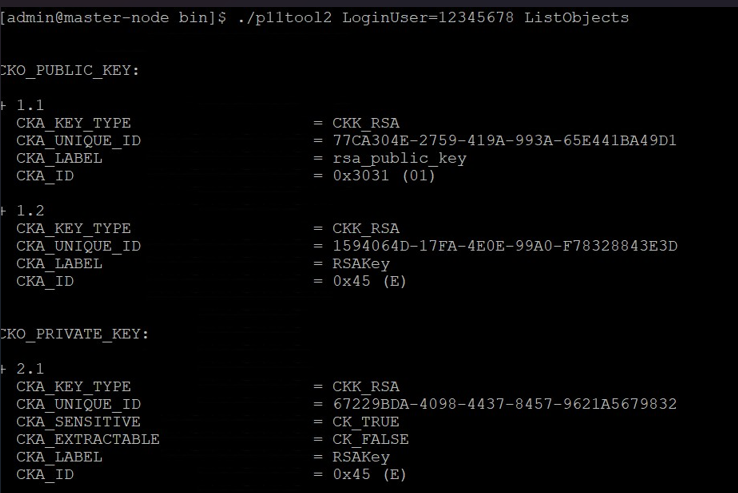Click the 0x3031 (01) ID value
This screenshot has width=738, height=493.
coord(384,176)
